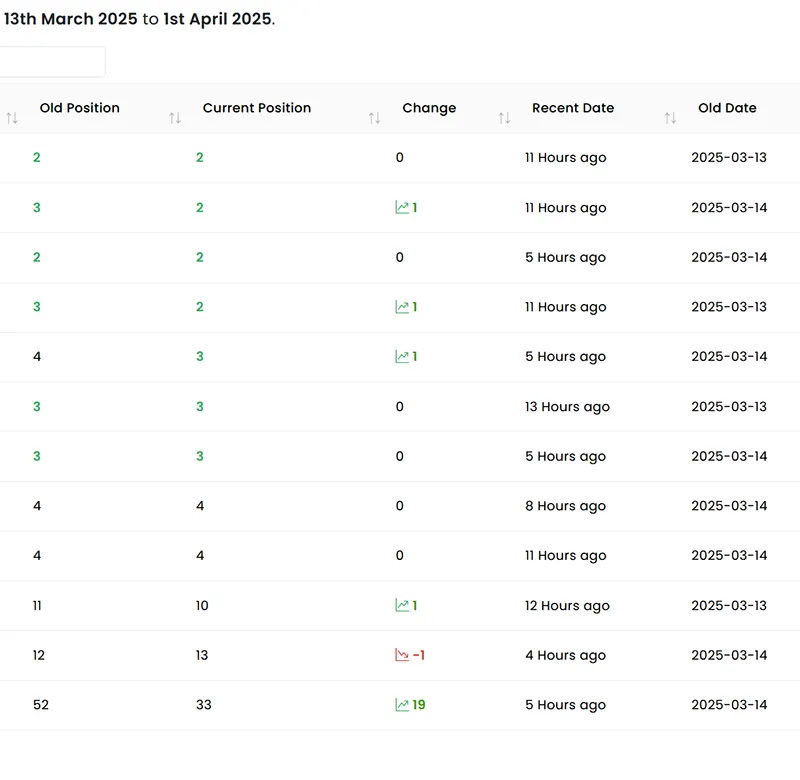800x780 pixels.
Task: Click the Change value '19'
Action: tap(419, 705)
